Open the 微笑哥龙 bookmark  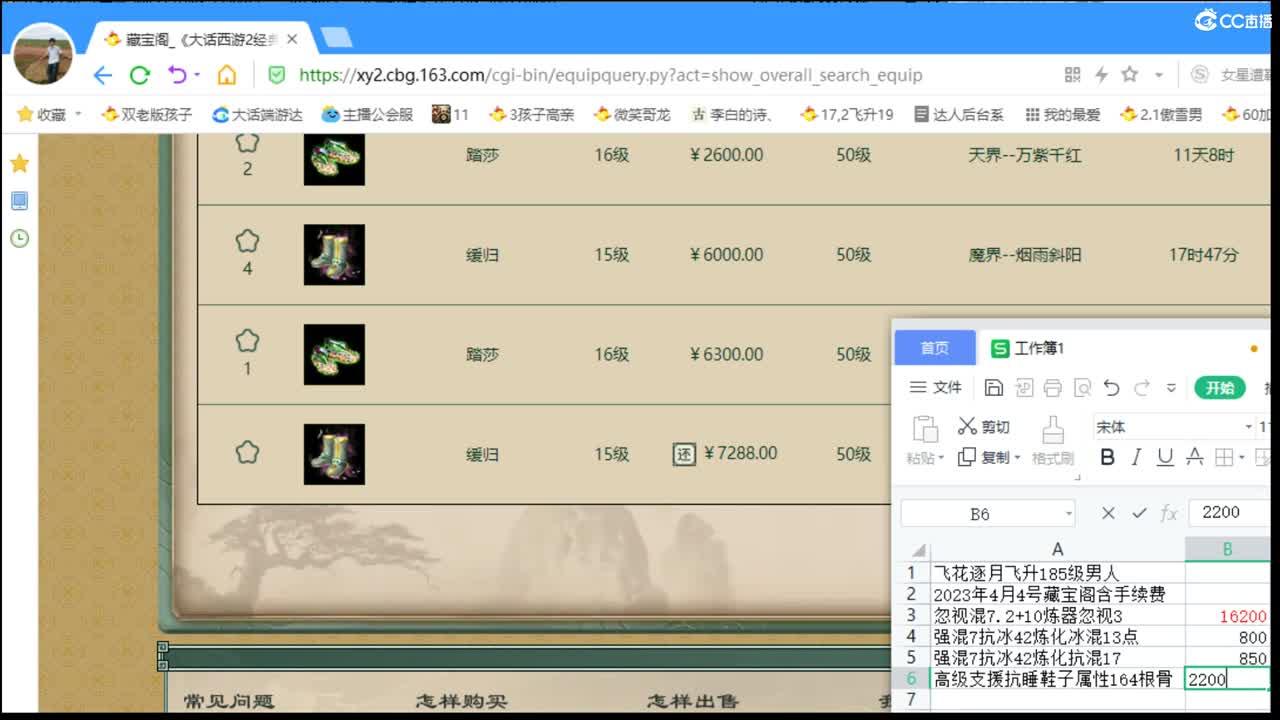click(632, 115)
